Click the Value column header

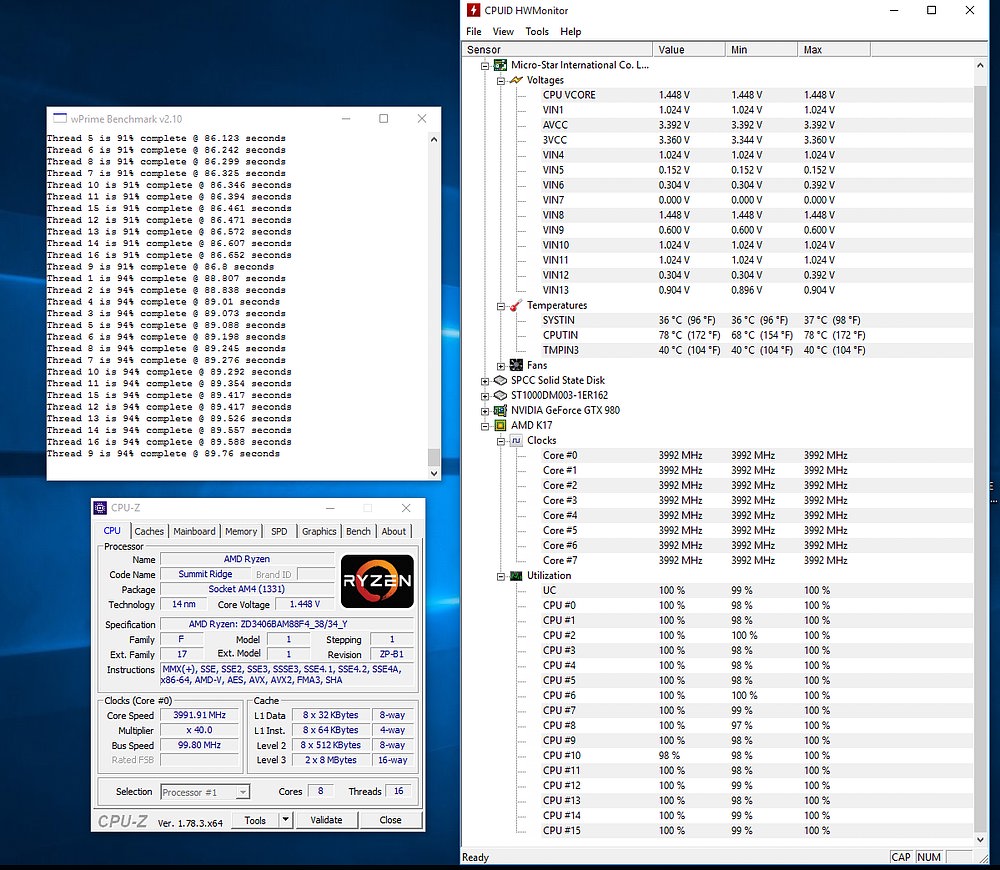[689, 50]
